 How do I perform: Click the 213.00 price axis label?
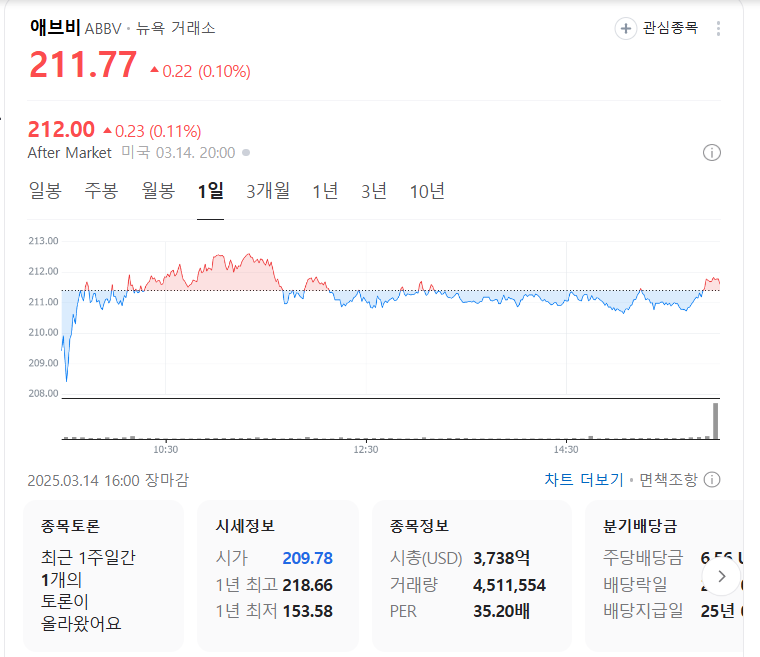[x=43, y=241]
